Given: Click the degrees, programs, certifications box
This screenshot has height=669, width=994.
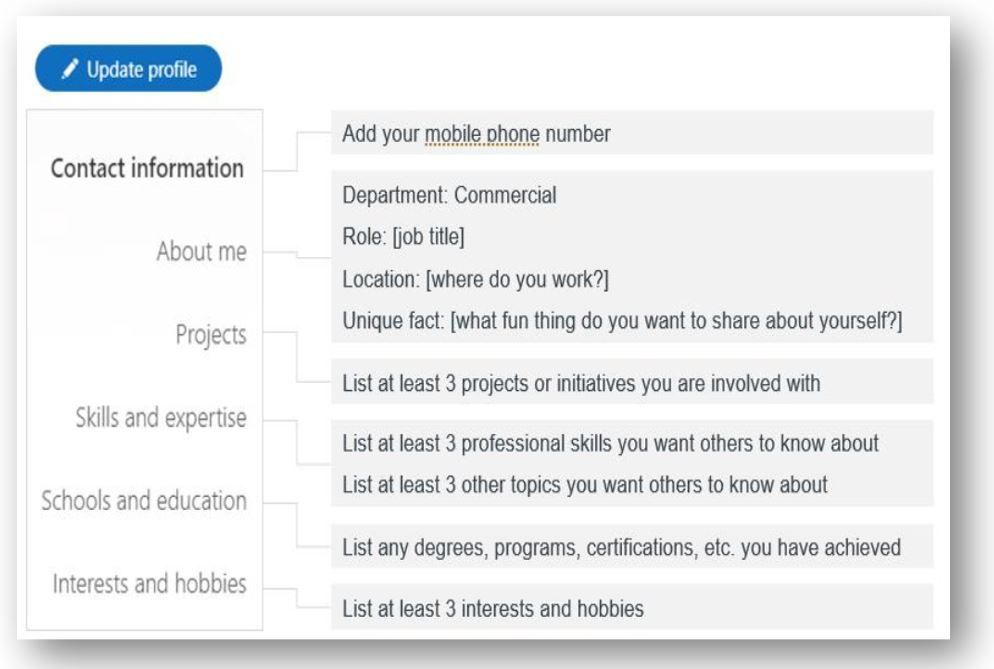Looking at the screenshot, I should [x=632, y=546].
